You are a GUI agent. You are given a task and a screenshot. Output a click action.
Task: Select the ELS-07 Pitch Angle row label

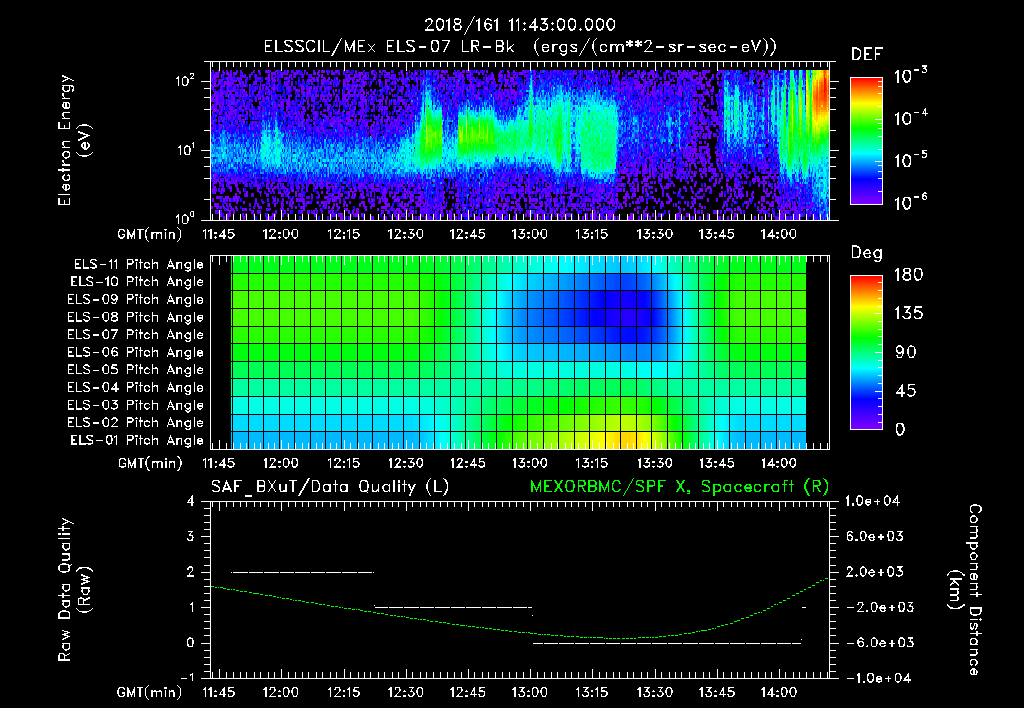coord(135,335)
